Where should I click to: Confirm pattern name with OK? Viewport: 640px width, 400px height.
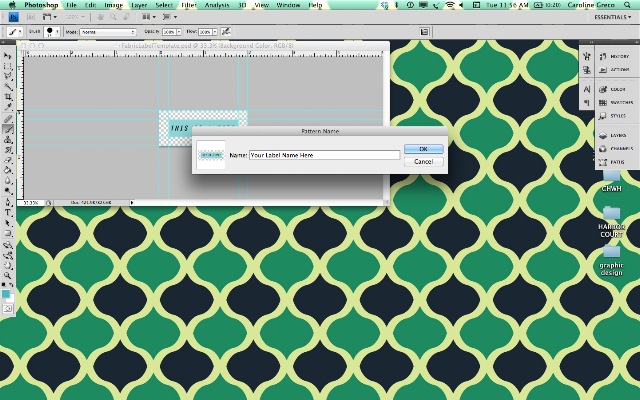[423, 149]
